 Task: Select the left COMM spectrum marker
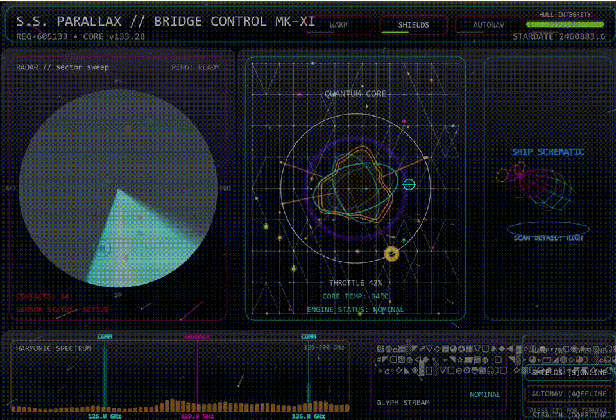click(105, 373)
